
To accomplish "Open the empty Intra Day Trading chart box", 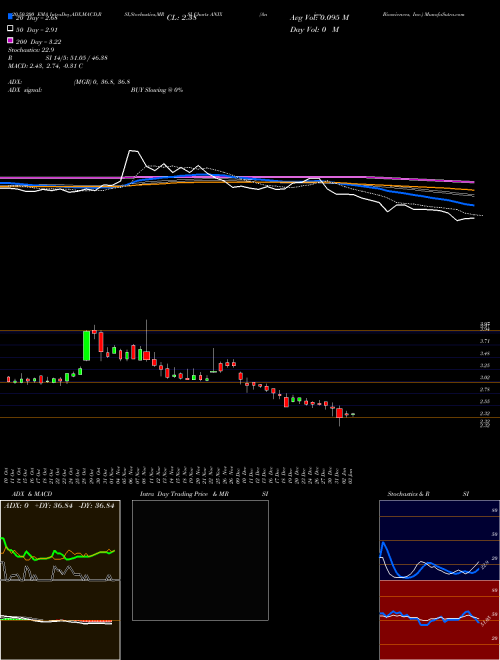I will coord(200,560).
